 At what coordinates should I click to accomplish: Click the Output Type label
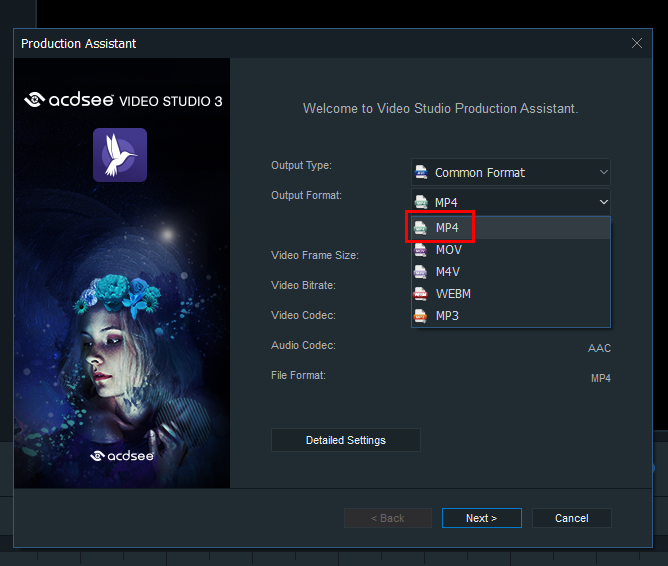pos(301,165)
